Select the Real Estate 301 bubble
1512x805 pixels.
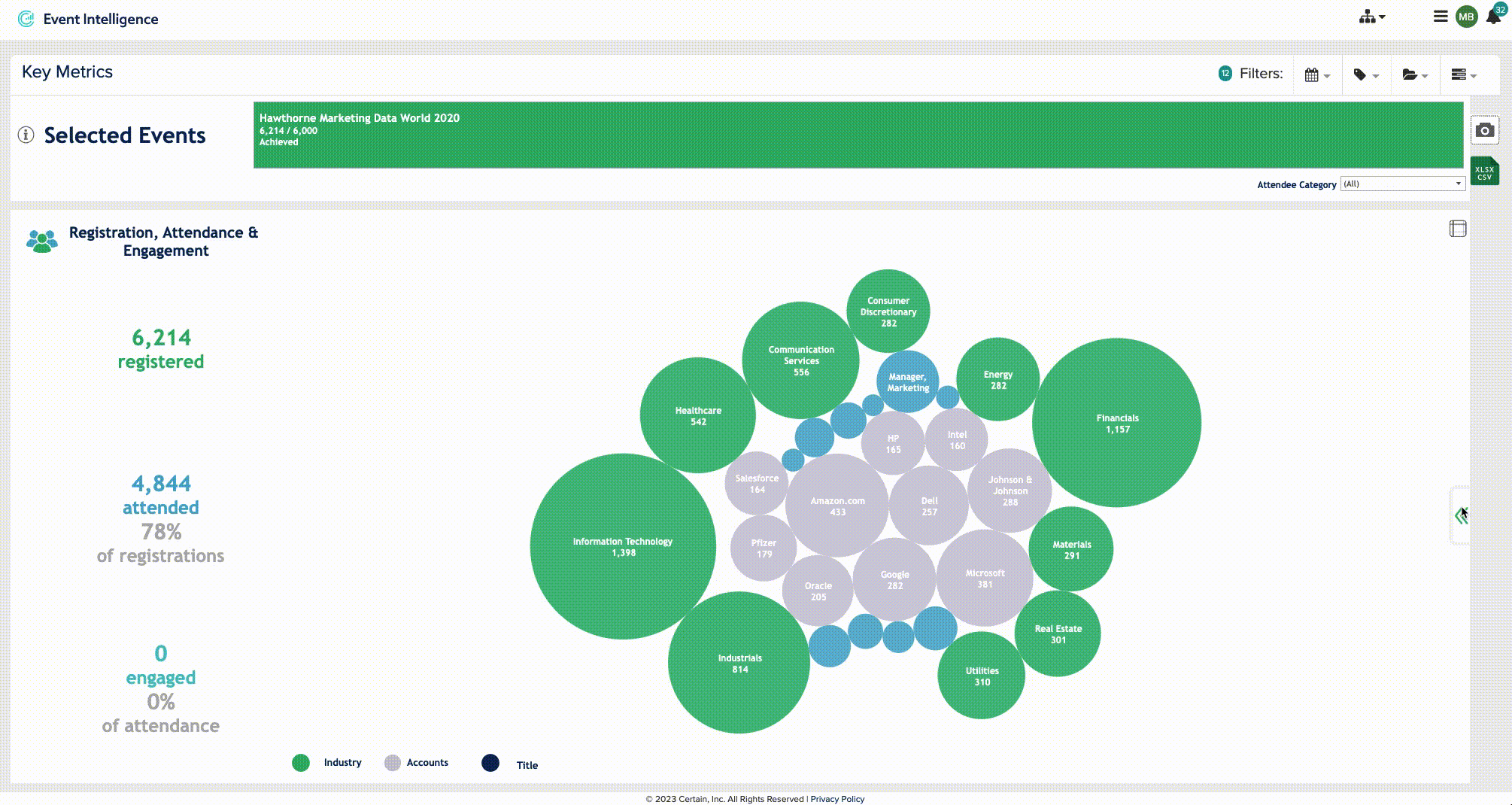tap(1058, 633)
